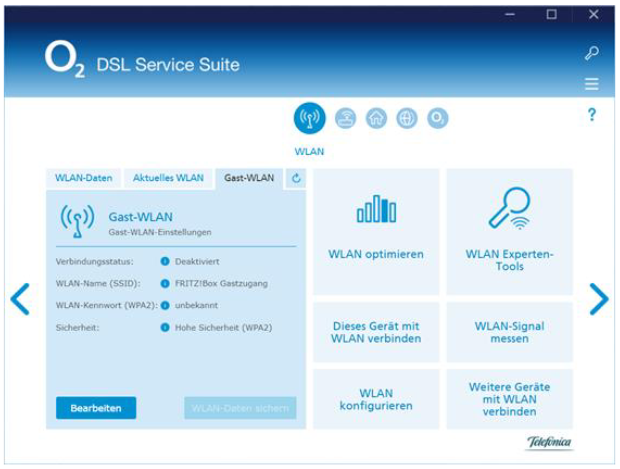Open the O2 services category icon
The image size is (620, 469).
438,118
